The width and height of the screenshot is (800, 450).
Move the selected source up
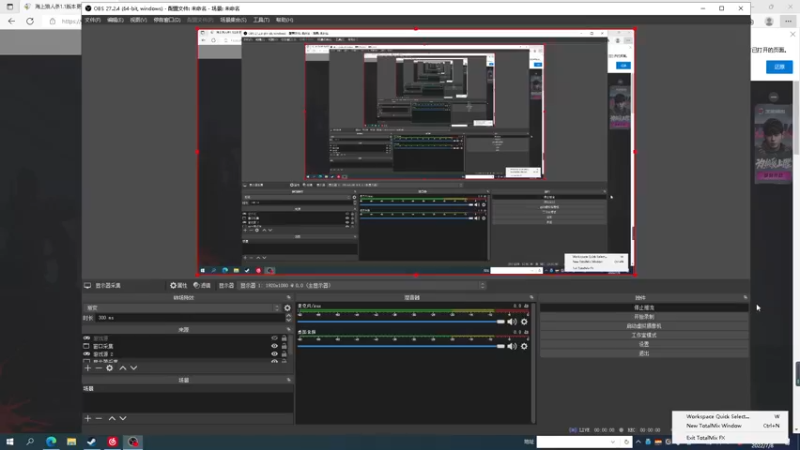[x=123, y=368]
